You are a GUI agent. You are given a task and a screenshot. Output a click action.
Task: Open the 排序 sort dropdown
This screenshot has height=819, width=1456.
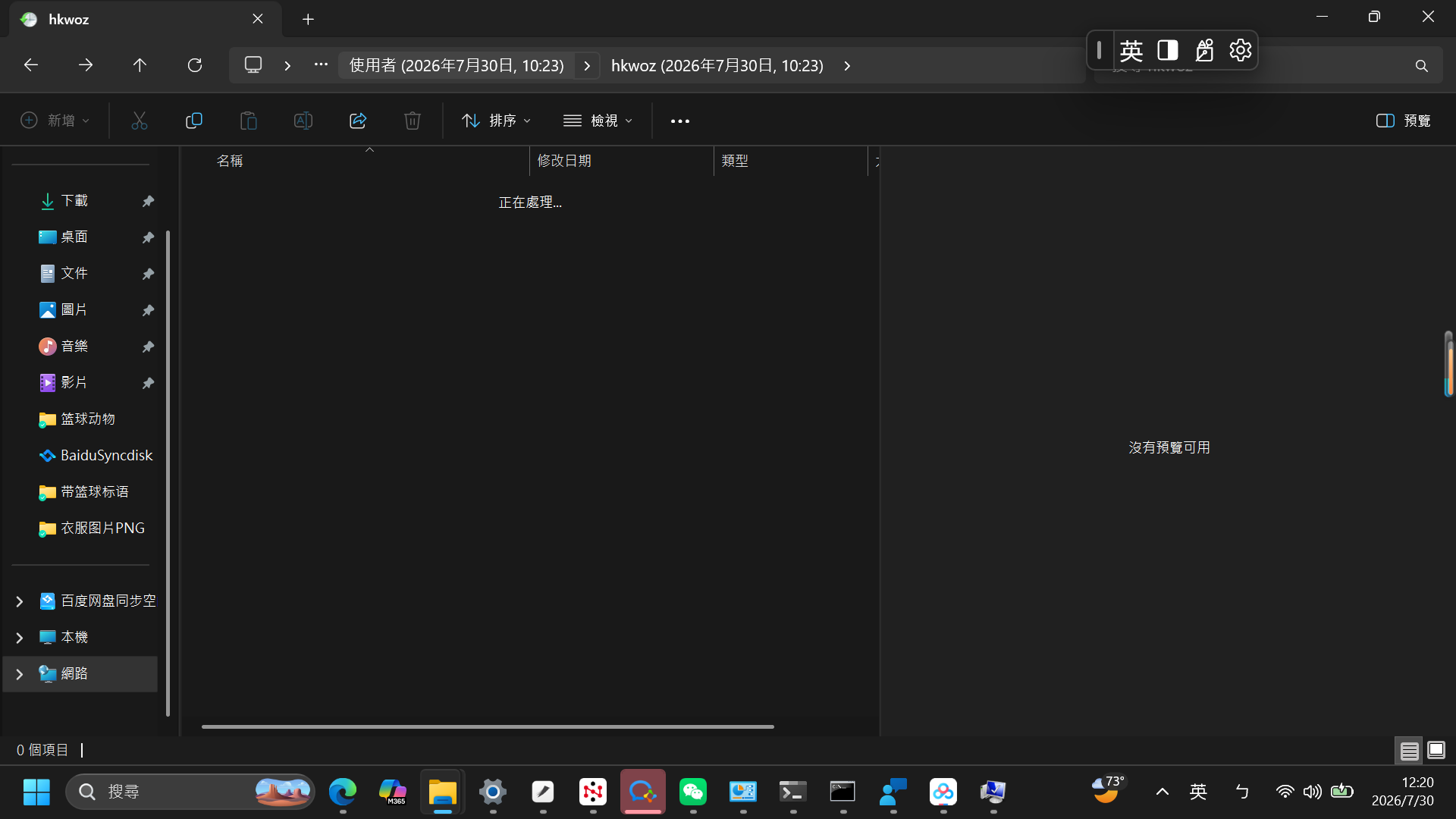tap(497, 121)
